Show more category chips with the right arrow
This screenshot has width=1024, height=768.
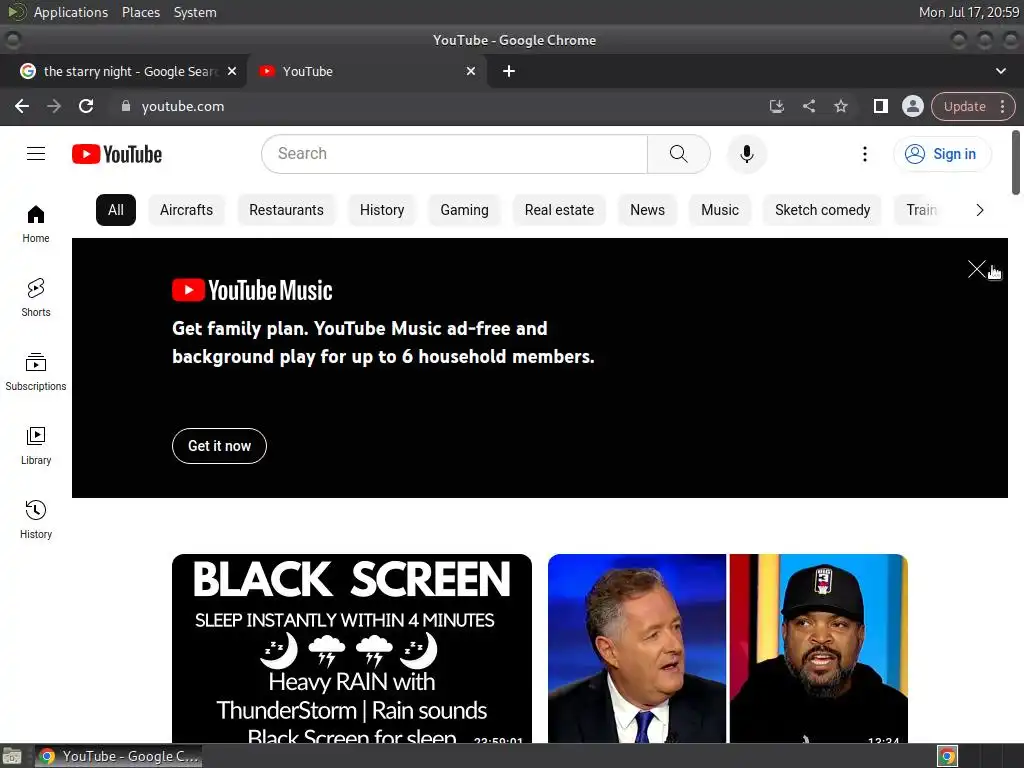point(979,210)
